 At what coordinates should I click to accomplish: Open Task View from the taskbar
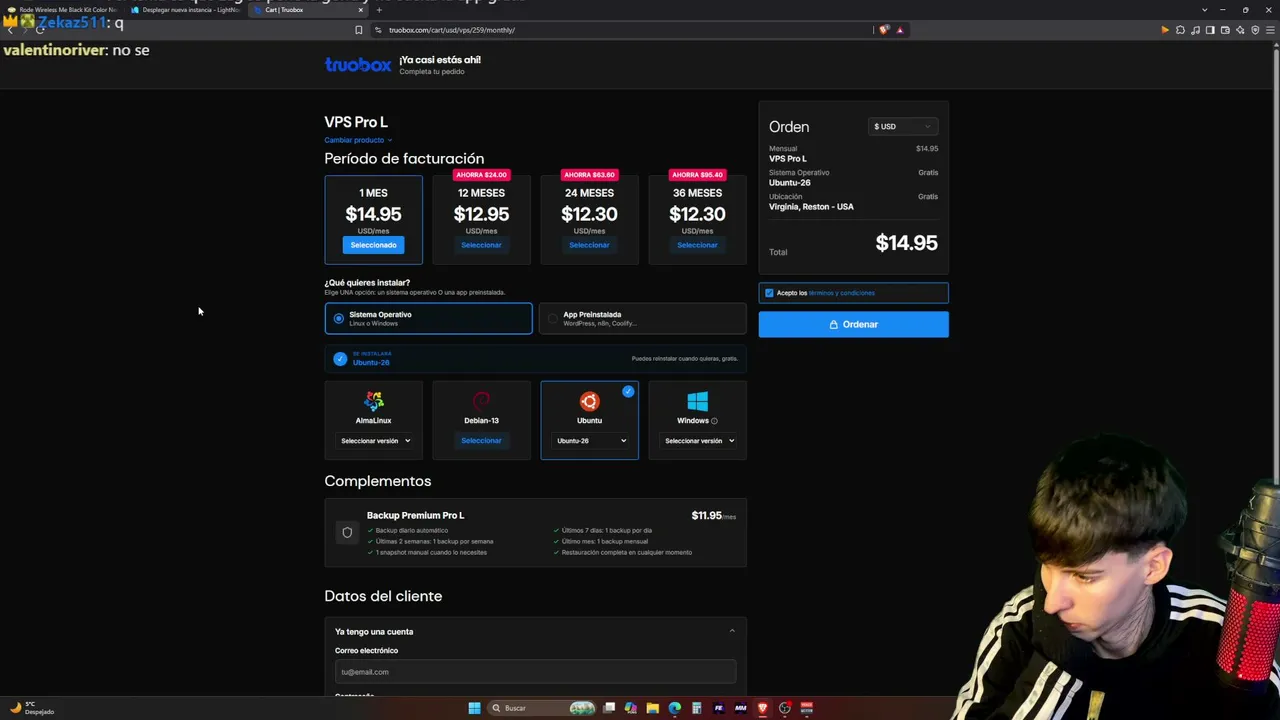click(x=608, y=708)
